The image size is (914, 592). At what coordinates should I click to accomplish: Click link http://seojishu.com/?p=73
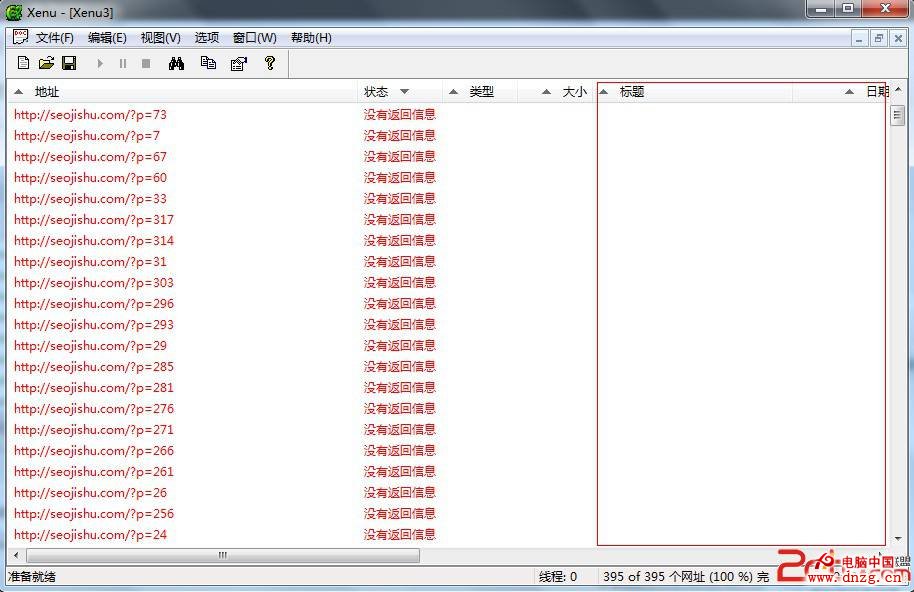pos(90,115)
